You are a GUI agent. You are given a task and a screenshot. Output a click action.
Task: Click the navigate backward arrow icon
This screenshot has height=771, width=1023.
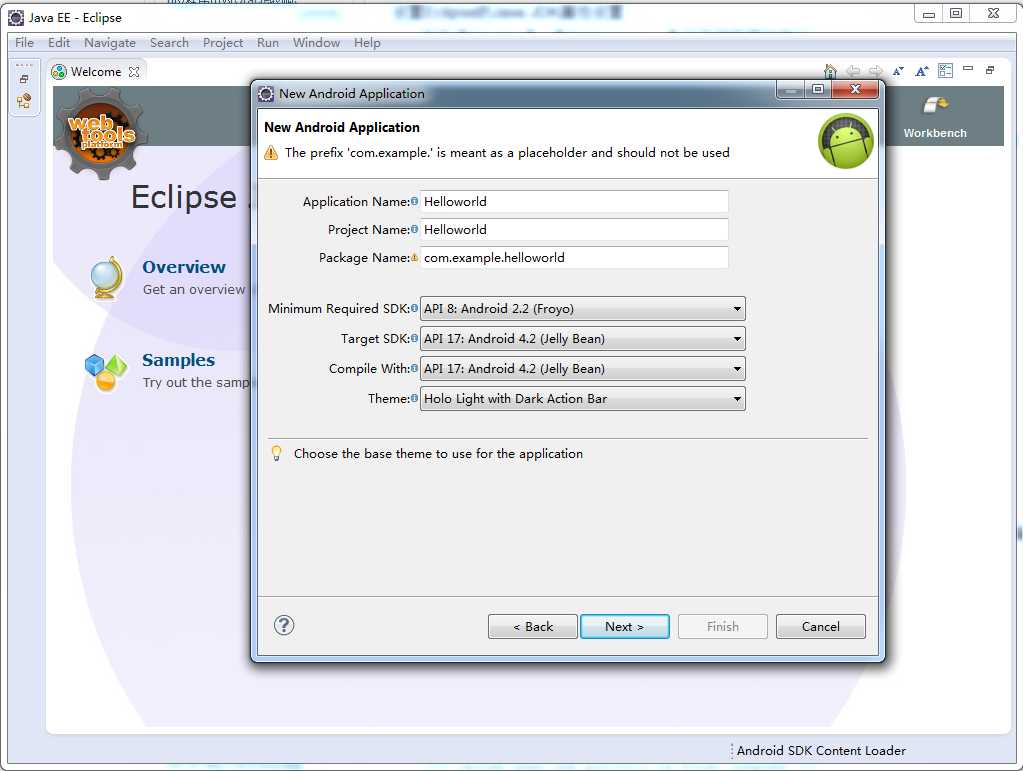pyautogui.click(x=853, y=70)
